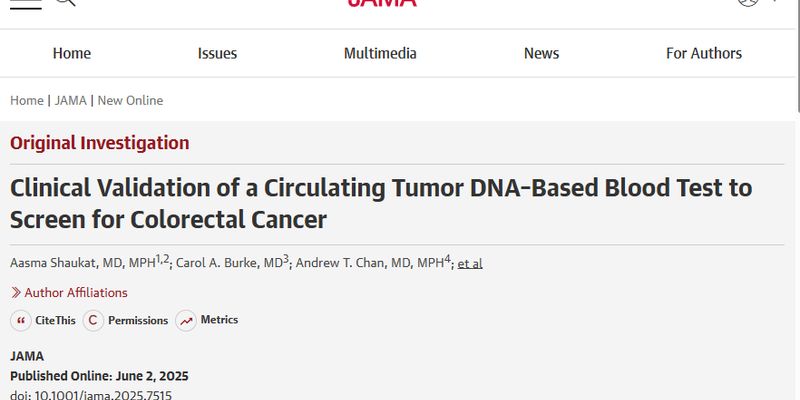The height and width of the screenshot is (400, 800).
Task: Open site search magnifier icon
Action: 65,2
